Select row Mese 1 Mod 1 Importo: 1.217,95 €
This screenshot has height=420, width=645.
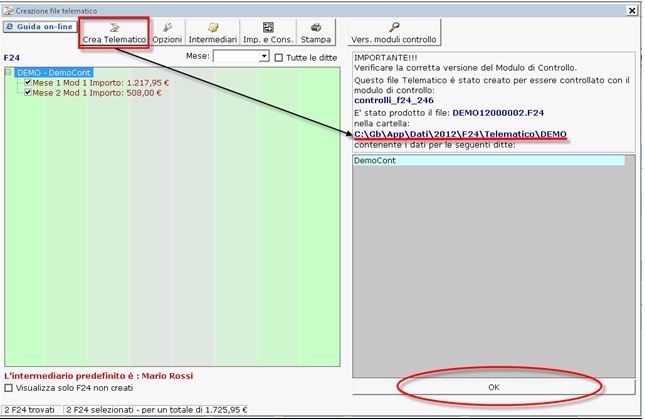coord(100,83)
